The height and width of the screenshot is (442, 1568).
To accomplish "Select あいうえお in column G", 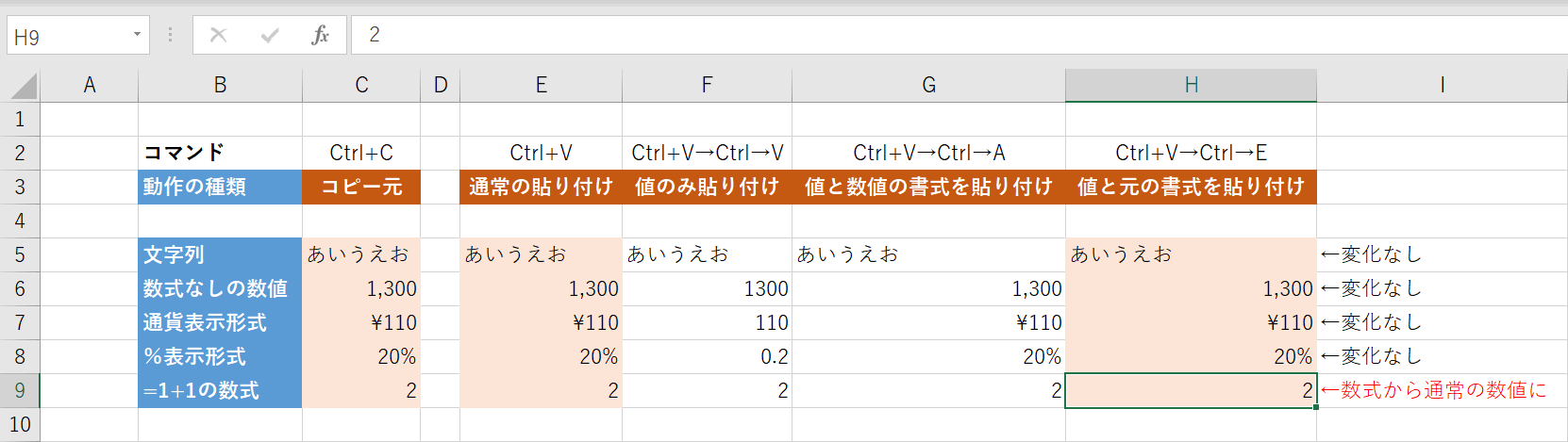I will [x=928, y=254].
